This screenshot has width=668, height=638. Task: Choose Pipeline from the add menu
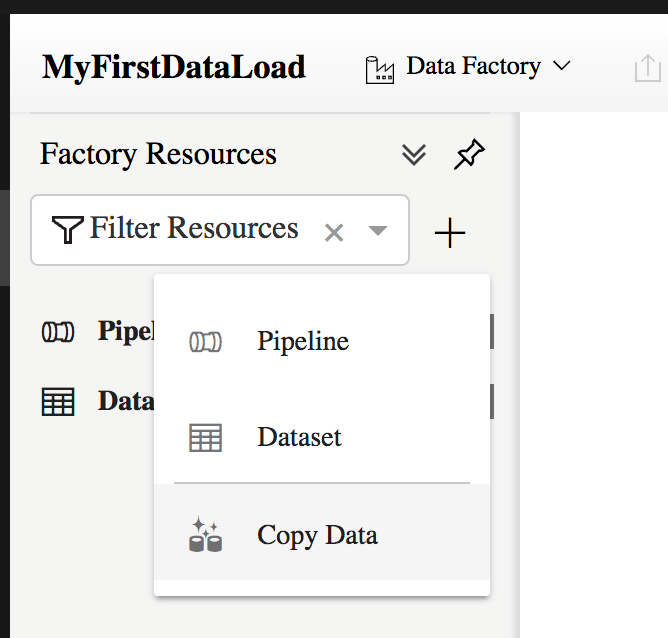(322, 342)
